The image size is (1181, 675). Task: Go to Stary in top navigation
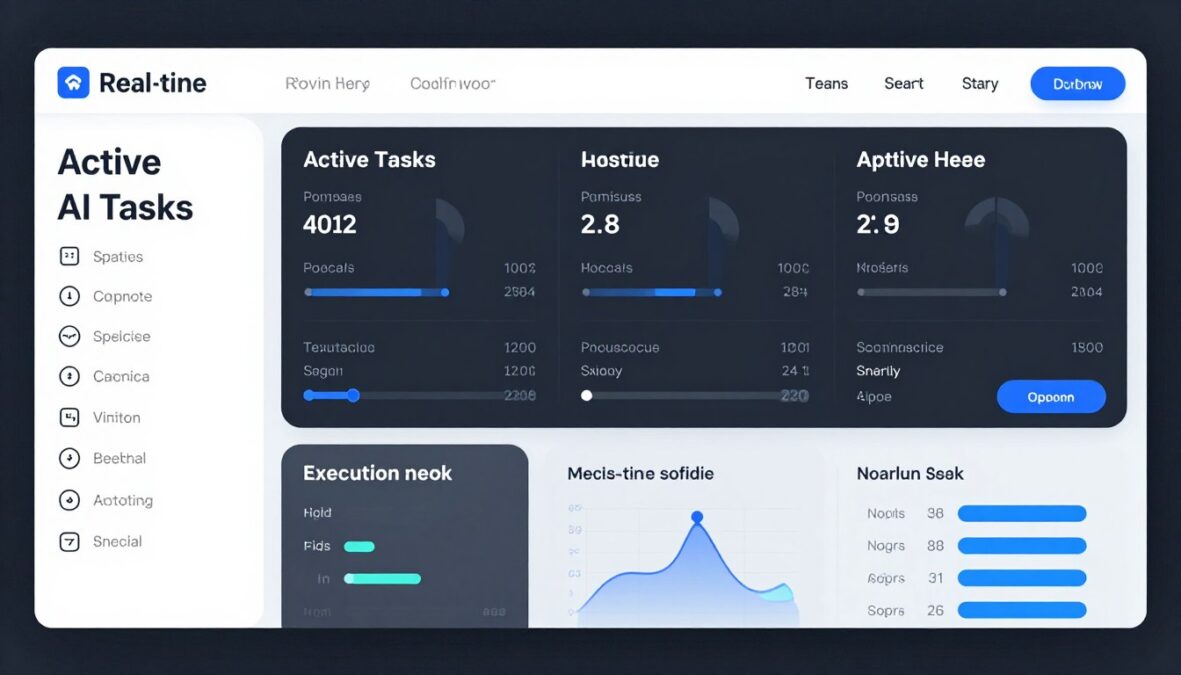click(x=980, y=84)
